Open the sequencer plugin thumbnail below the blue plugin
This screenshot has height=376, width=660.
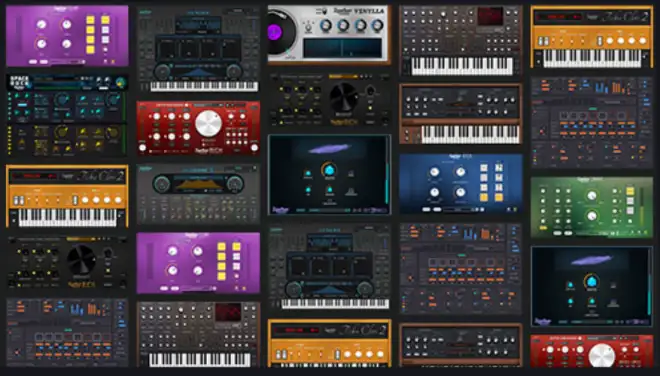[461, 269]
